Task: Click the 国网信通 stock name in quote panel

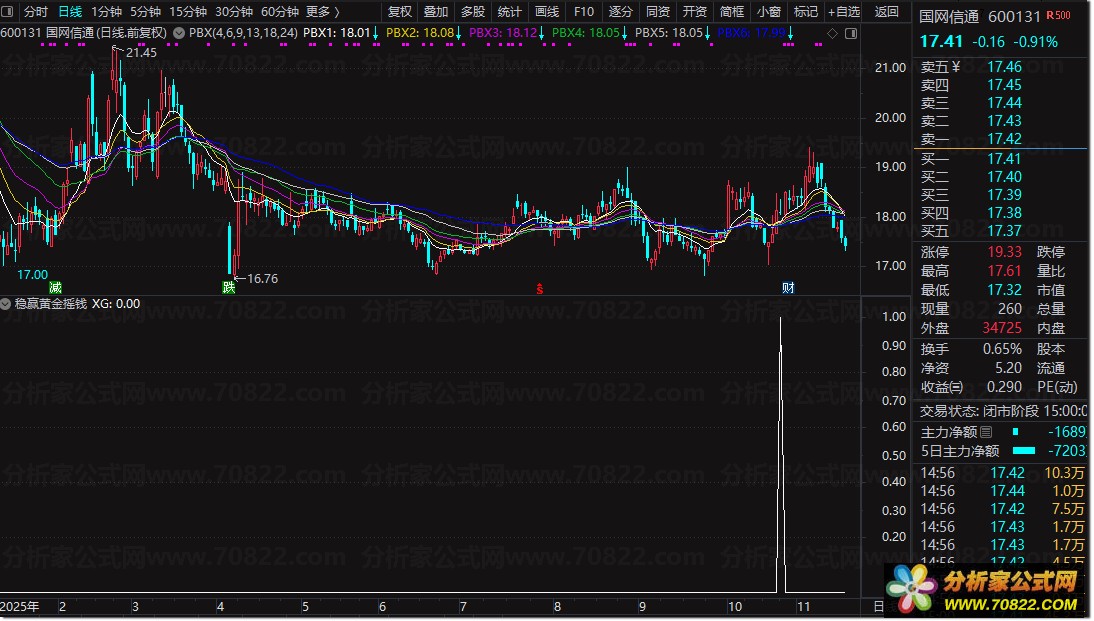Action: 949,16
